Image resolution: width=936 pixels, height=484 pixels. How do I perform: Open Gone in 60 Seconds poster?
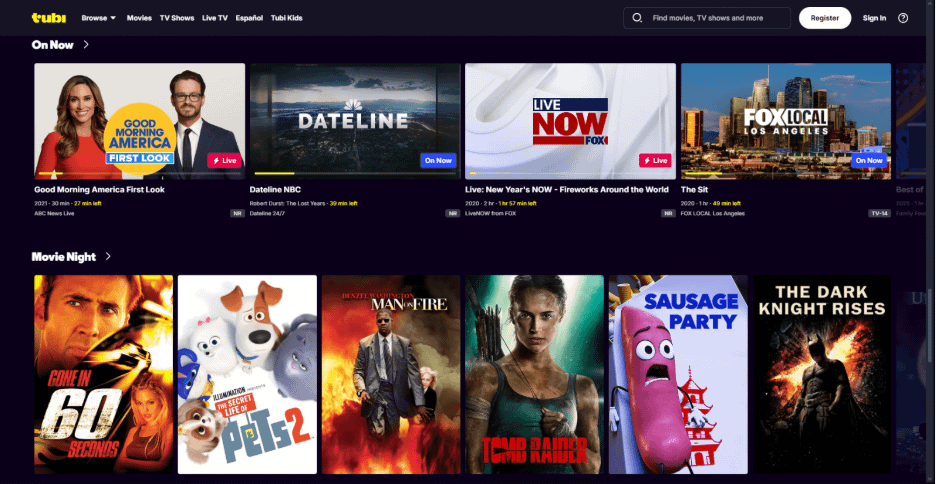(103, 374)
